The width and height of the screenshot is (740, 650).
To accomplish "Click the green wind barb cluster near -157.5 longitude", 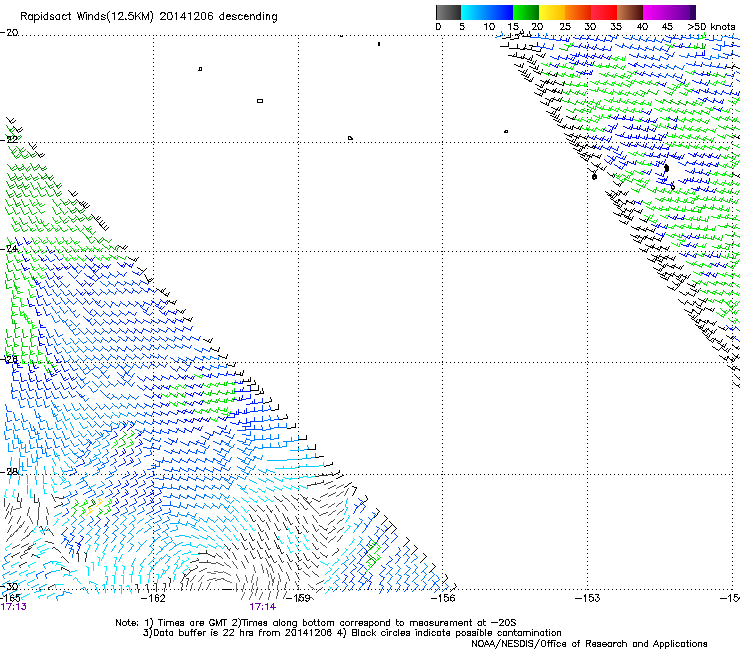I will point(372,554).
